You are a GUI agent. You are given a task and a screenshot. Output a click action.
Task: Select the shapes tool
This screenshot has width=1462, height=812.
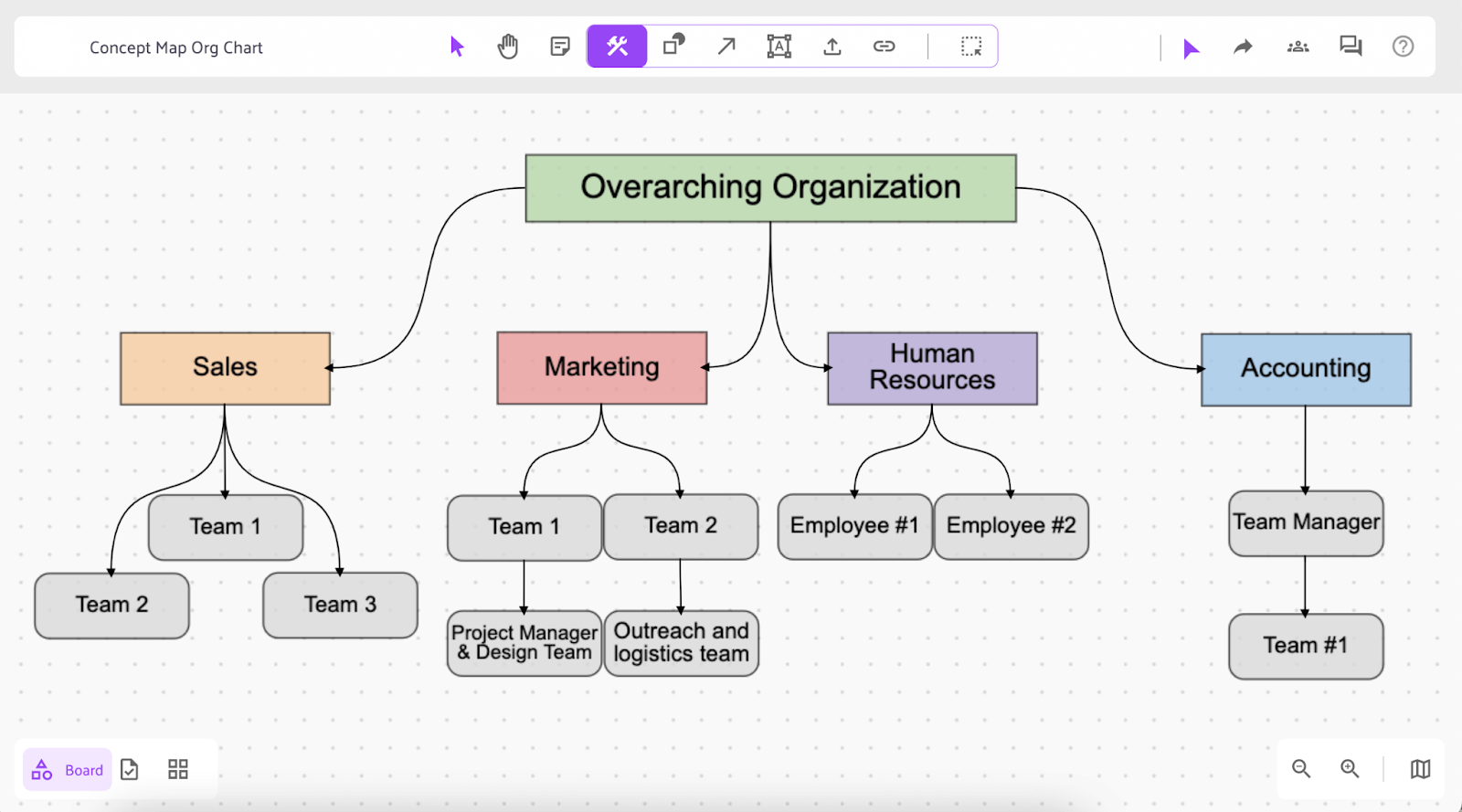(x=674, y=45)
